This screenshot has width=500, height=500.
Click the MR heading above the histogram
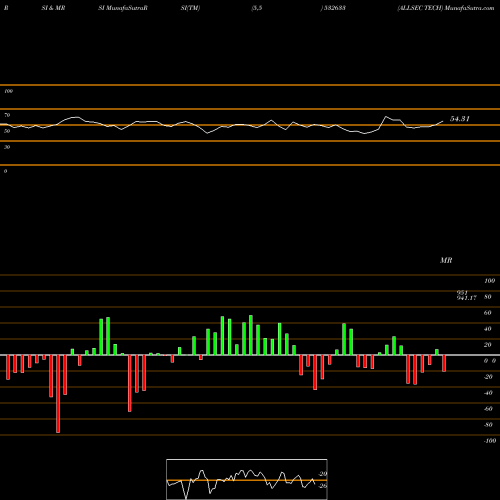446,260
